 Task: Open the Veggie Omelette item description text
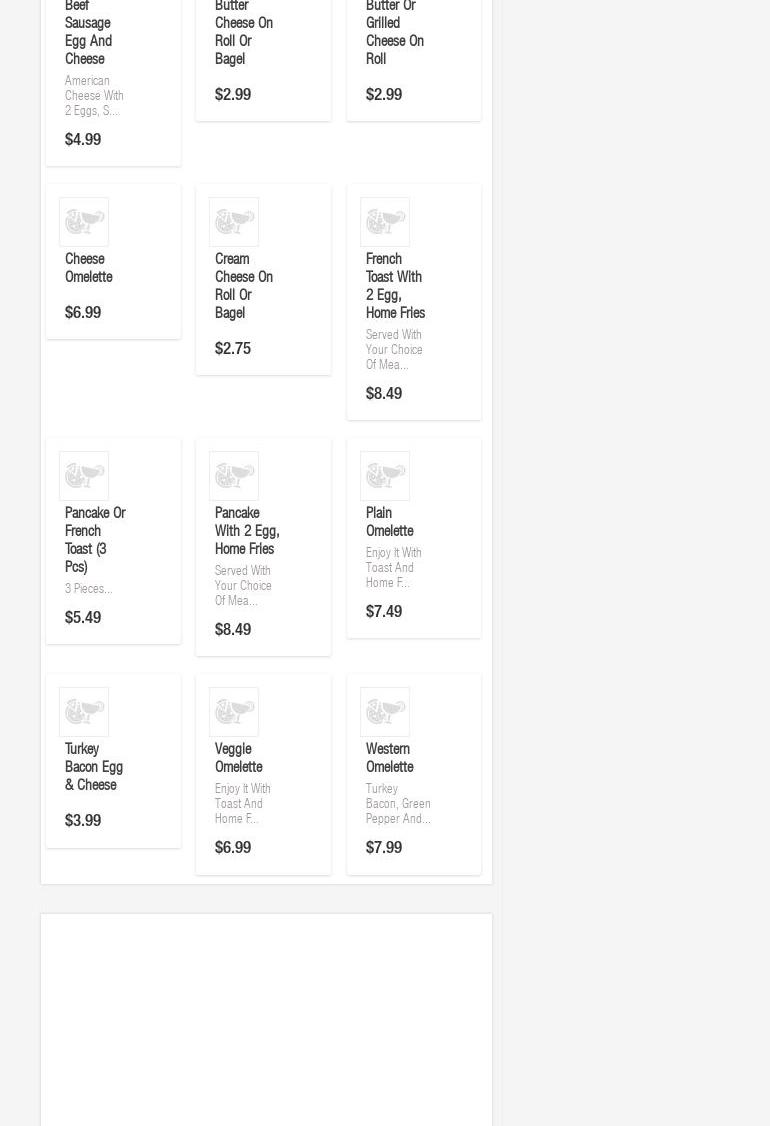click(242, 804)
